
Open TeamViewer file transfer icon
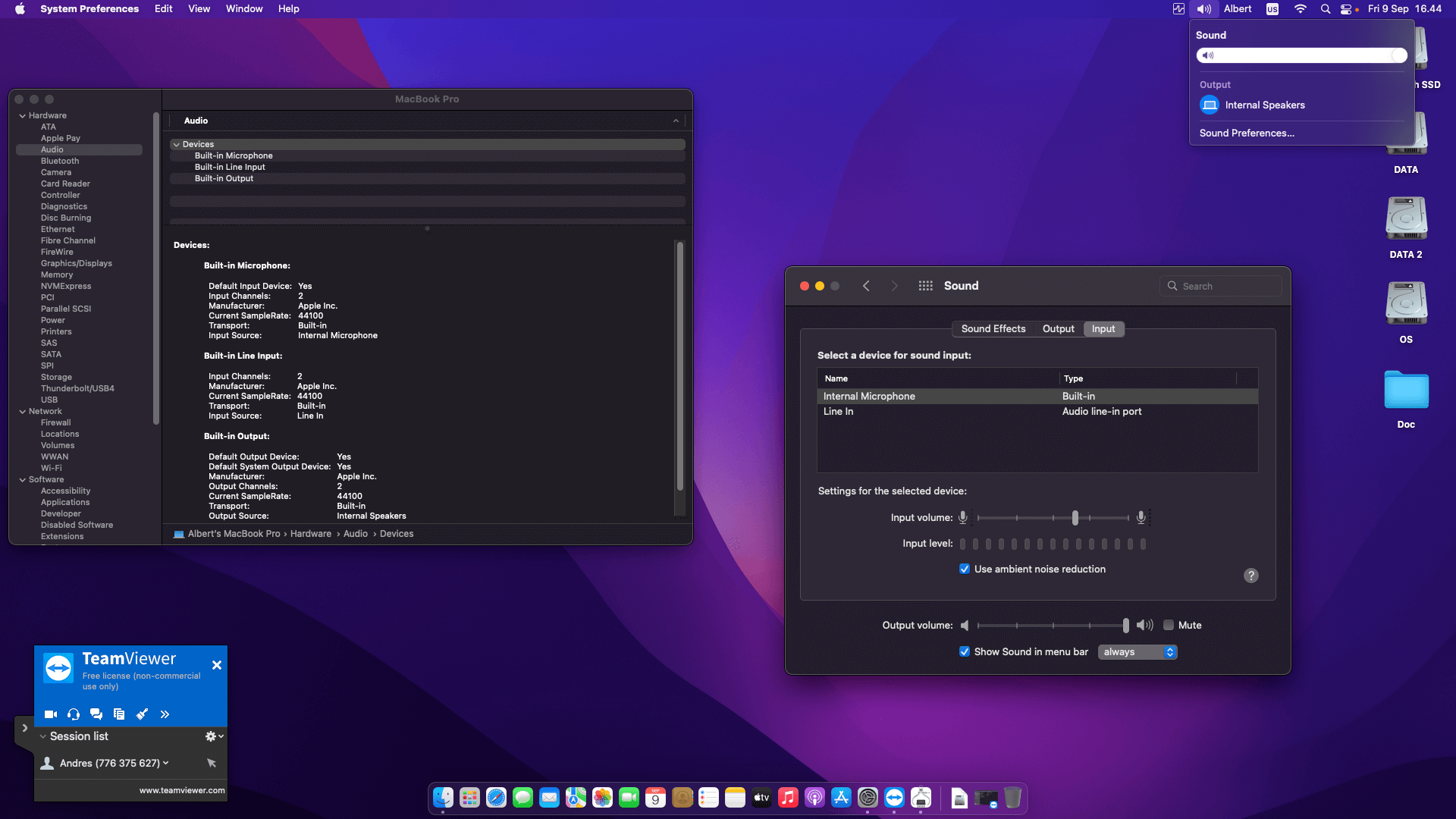point(118,714)
